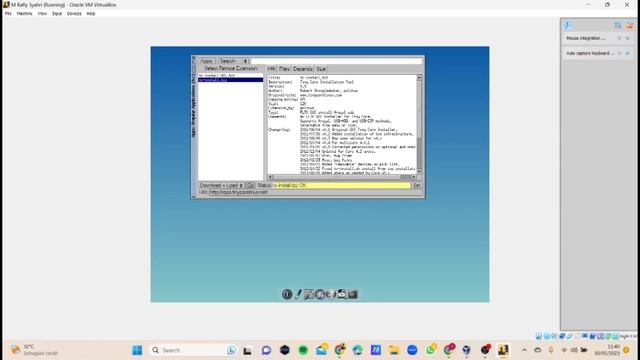640x360 pixels.
Task: Open the Devices menu
Action: (x=74, y=13)
